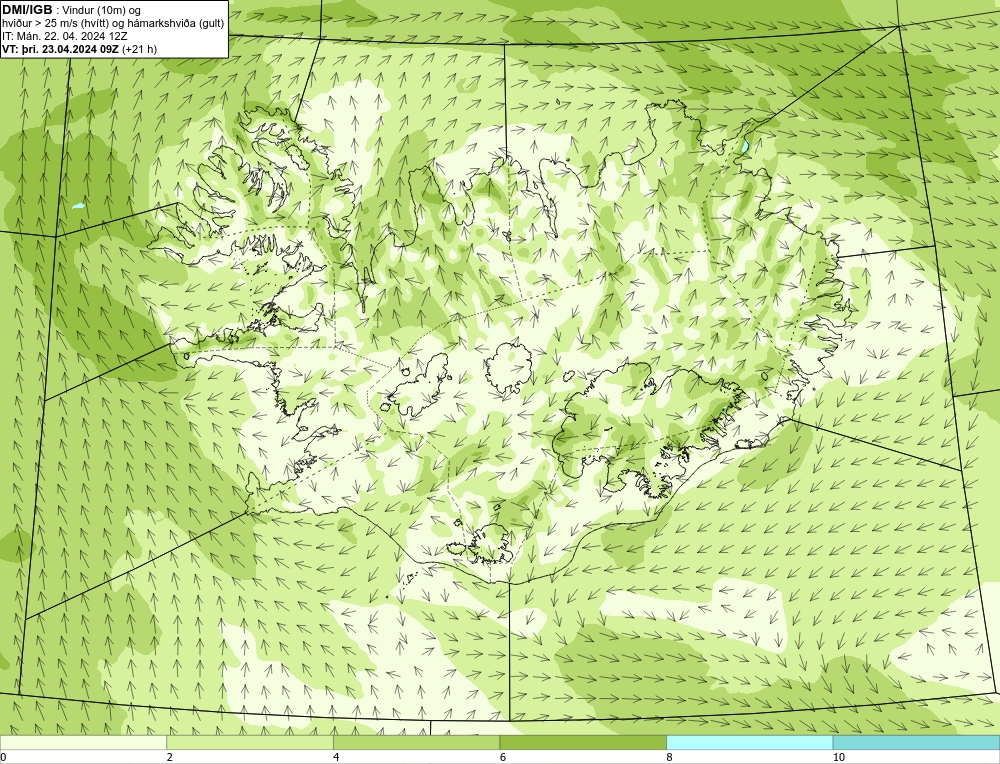1000x764 pixels.
Task: Click the 2–4 m/s legend color swatch
Action: point(250,742)
